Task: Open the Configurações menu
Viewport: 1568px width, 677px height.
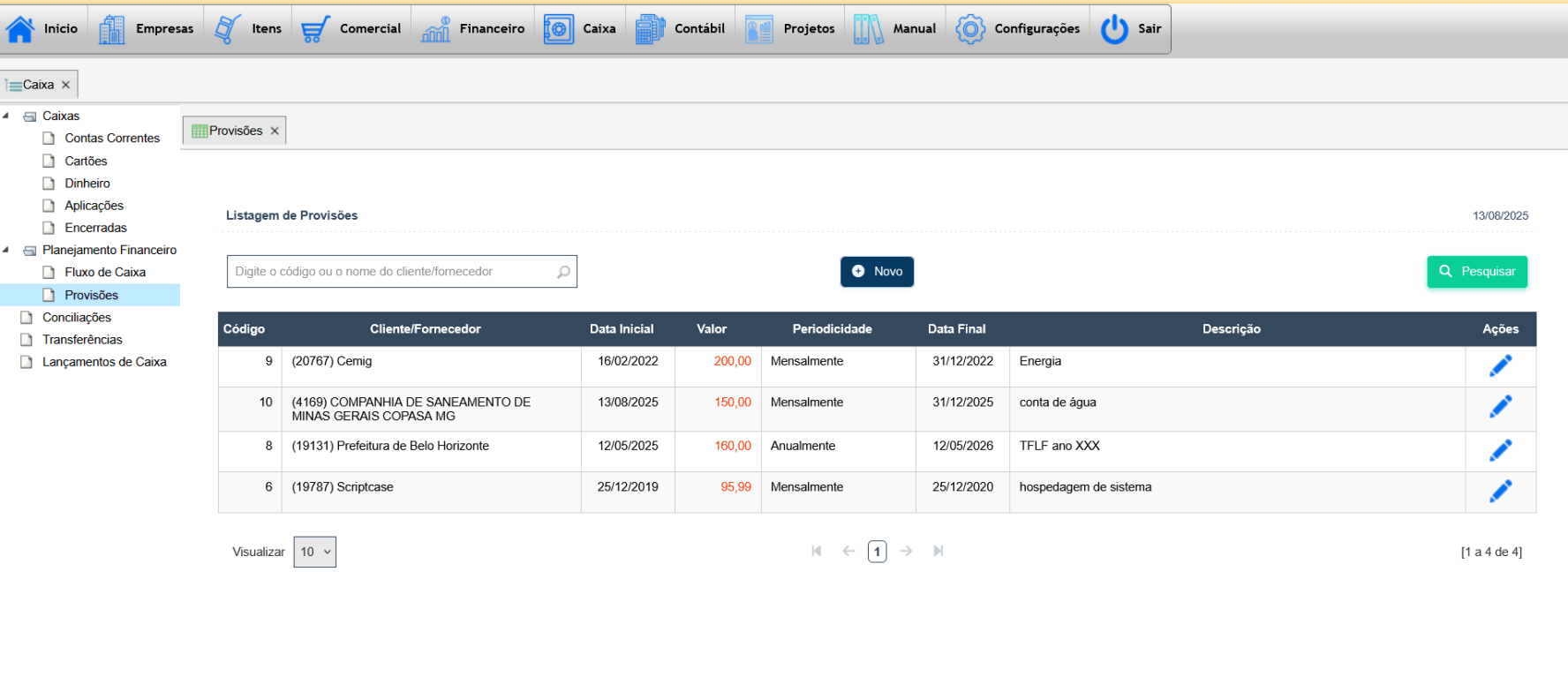Action: (1018, 29)
